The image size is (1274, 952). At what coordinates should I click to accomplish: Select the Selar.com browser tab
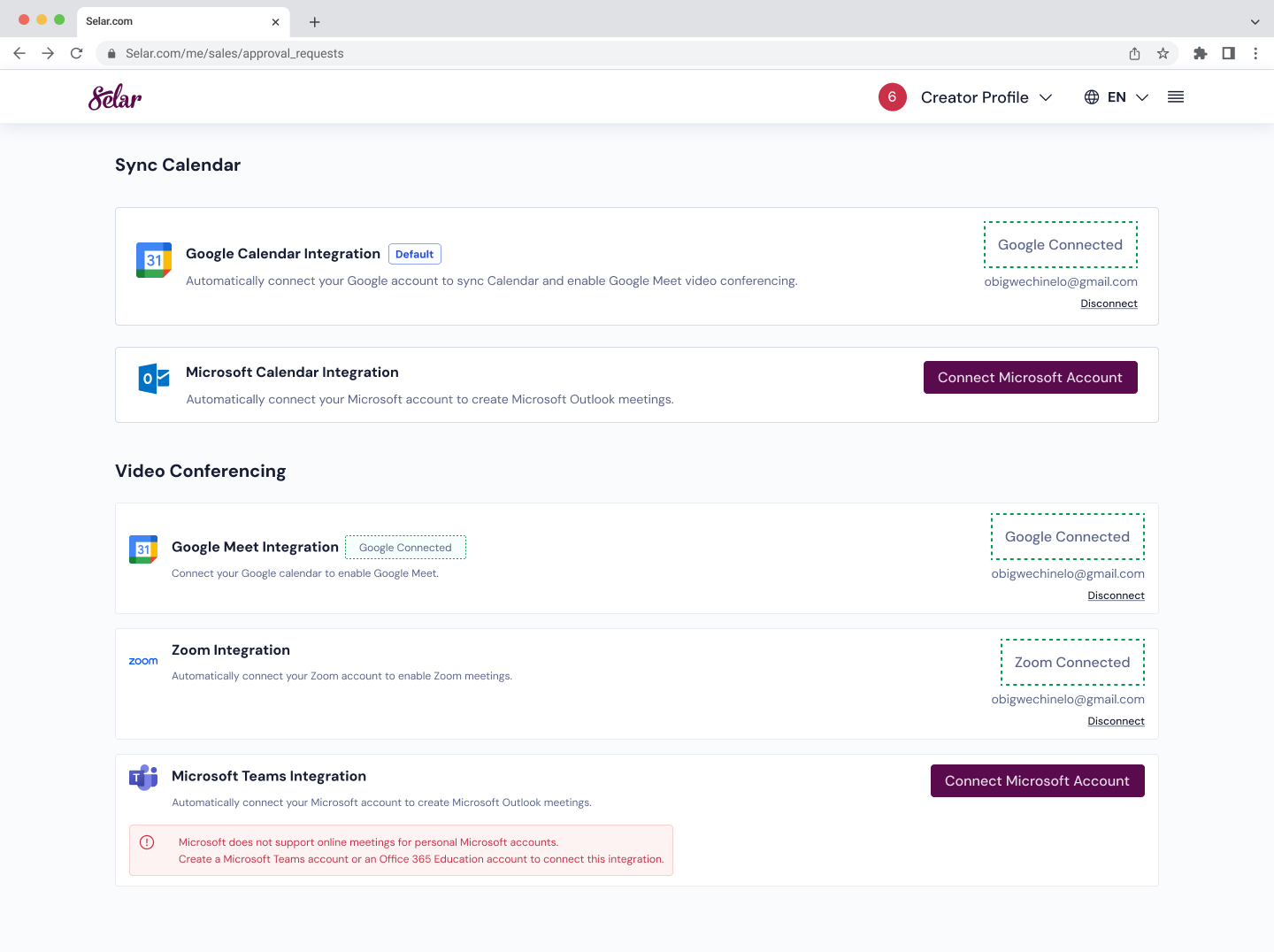pyautogui.click(x=177, y=21)
